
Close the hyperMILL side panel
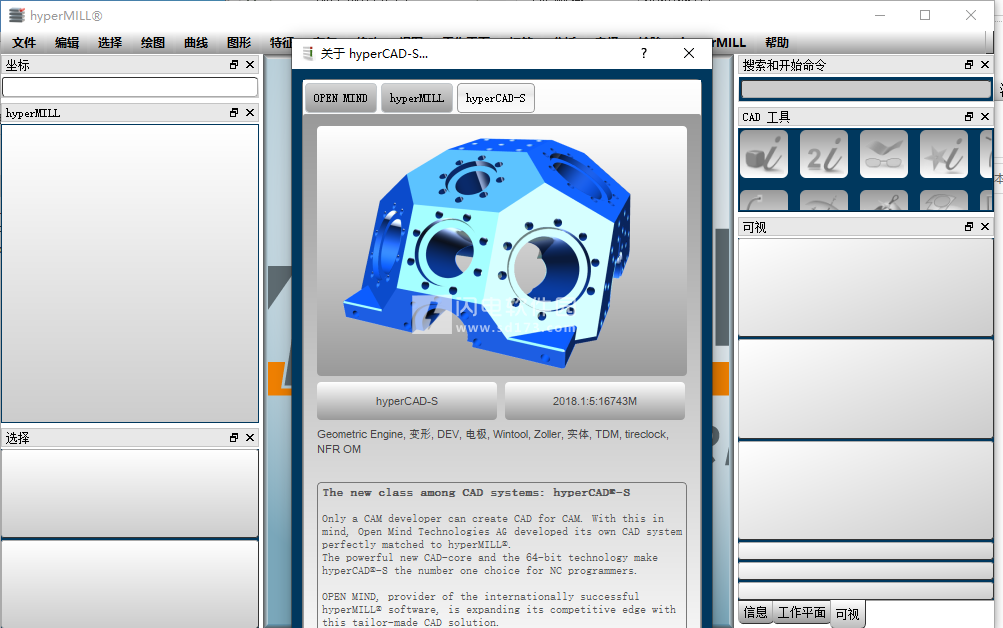tap(250, 113)
